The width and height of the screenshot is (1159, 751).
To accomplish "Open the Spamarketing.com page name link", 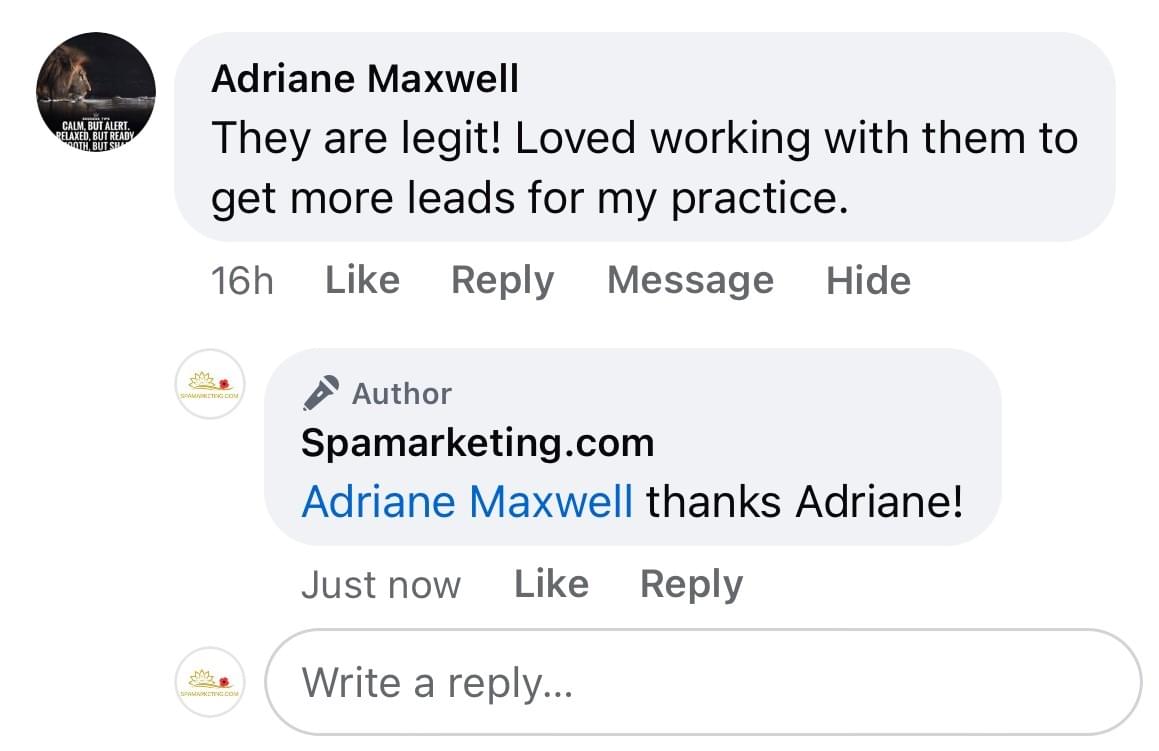I will (477, 442).
